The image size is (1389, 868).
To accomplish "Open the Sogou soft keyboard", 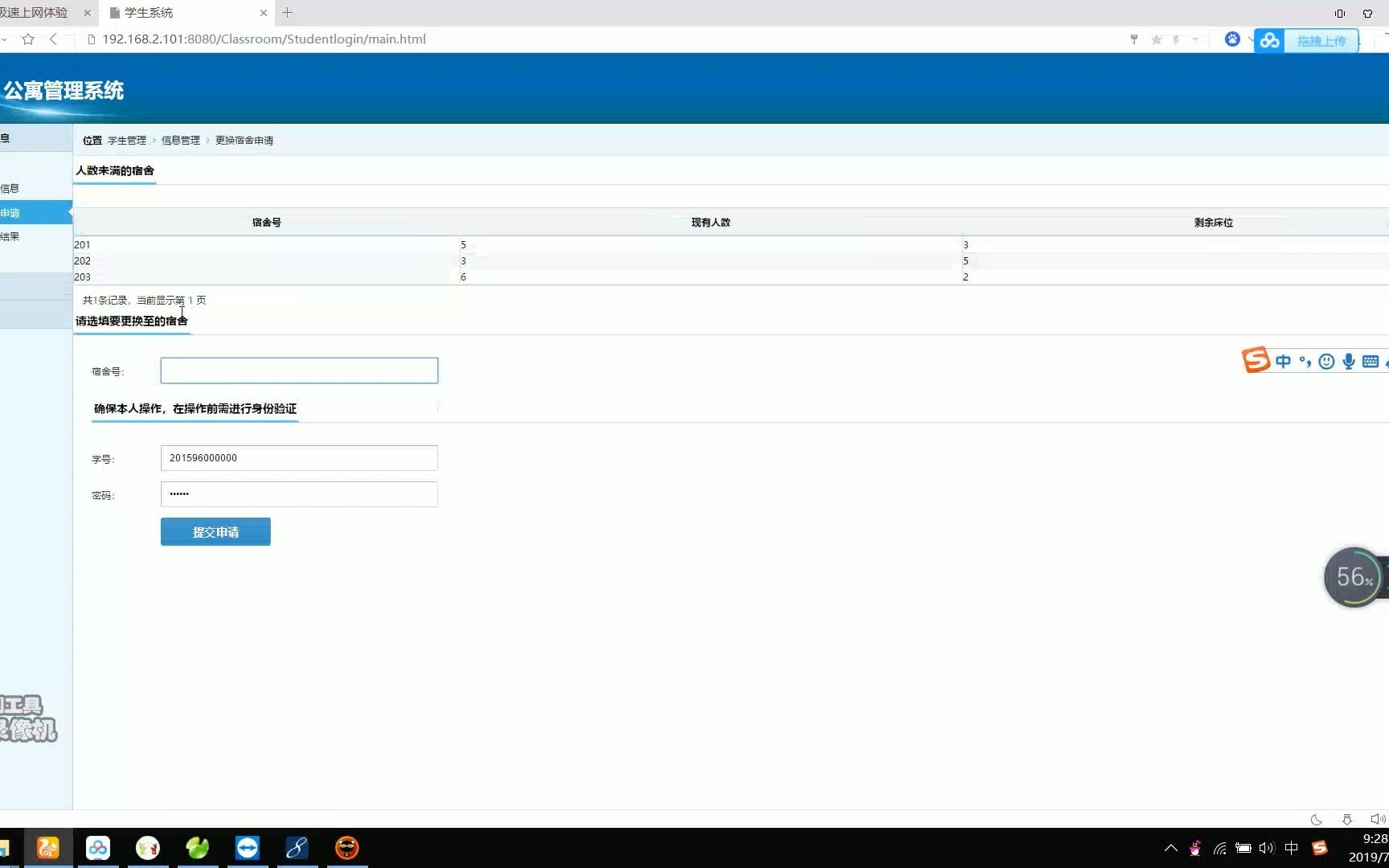I will point(1371,361).
